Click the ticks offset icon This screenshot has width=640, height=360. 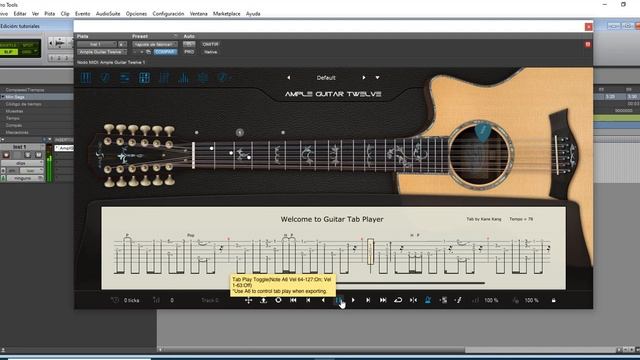point(115,300)
